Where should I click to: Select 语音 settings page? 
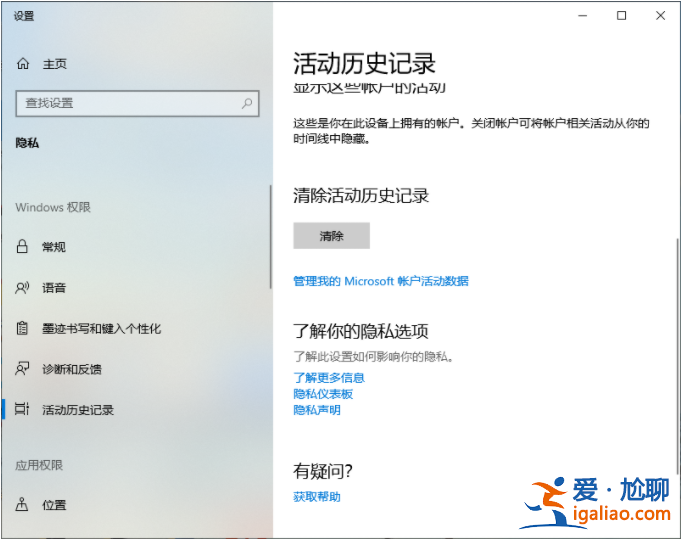pos(54,288)
